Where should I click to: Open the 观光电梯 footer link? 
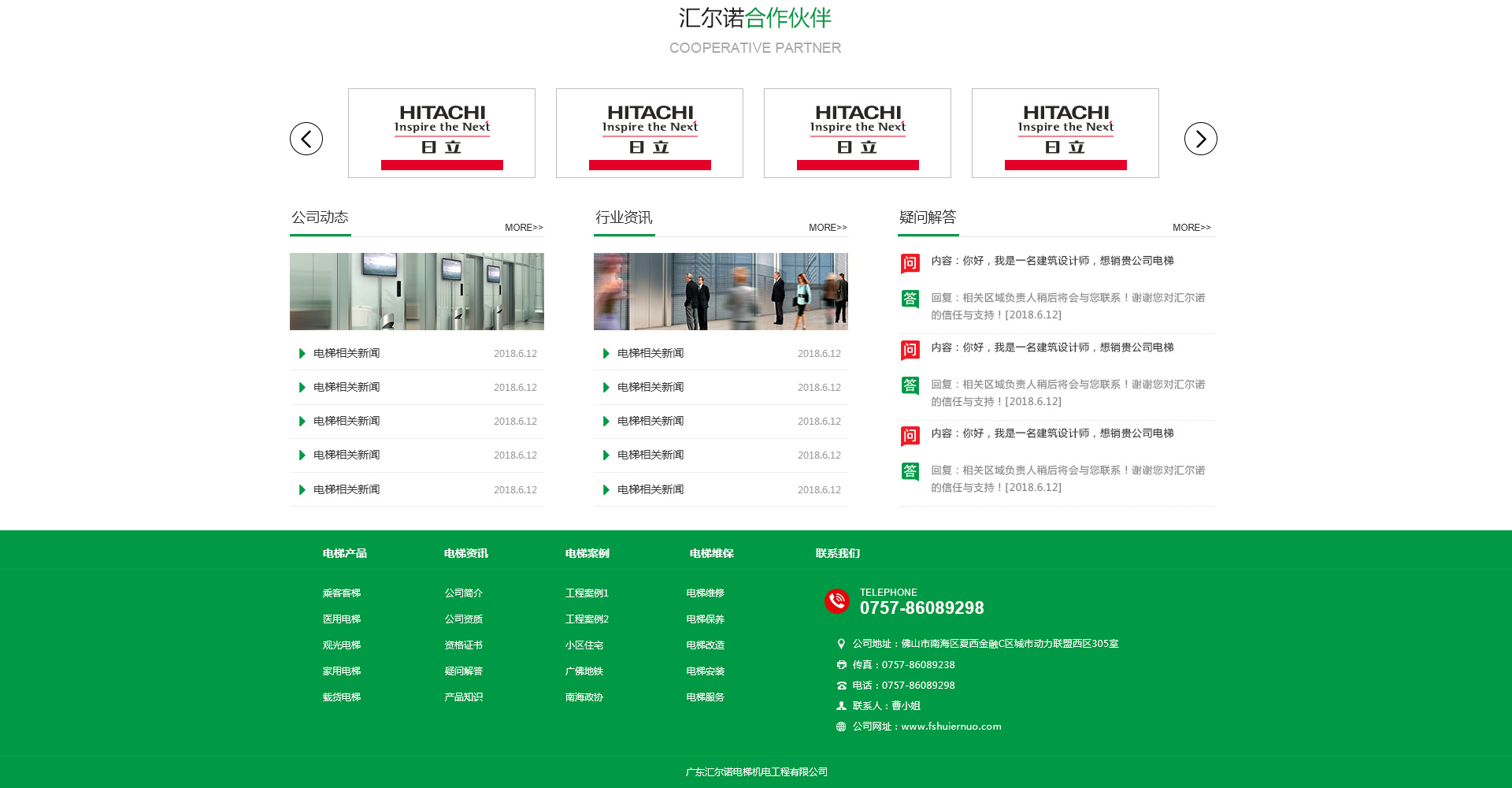click(341, 645)
